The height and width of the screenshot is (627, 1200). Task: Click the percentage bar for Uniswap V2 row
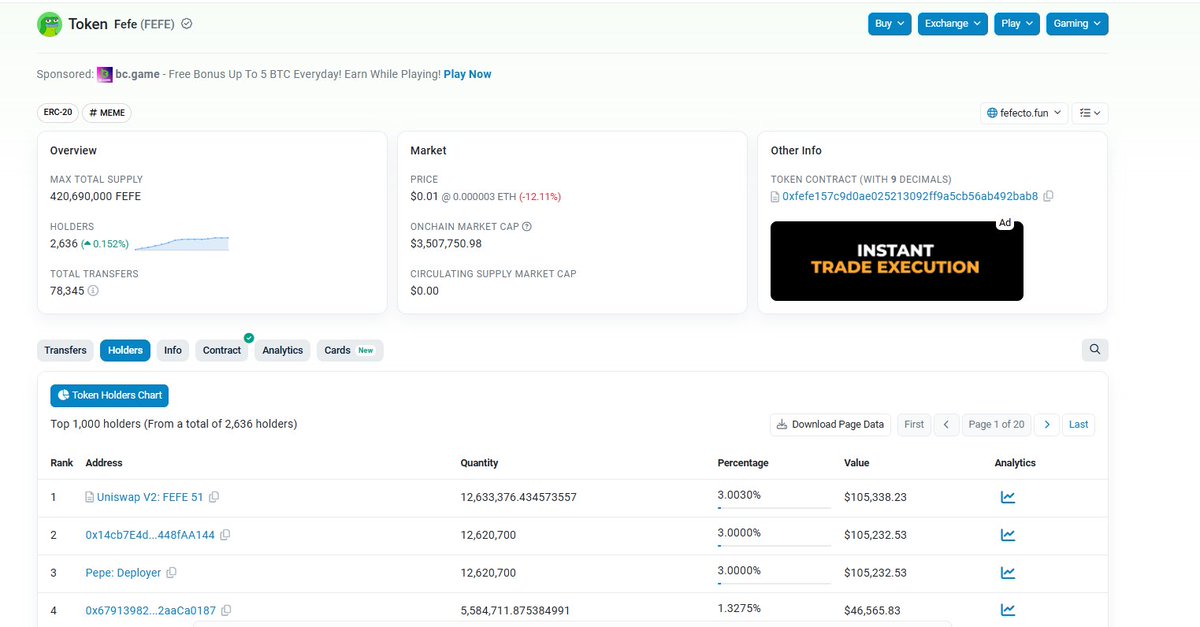[x=774, y=508]
